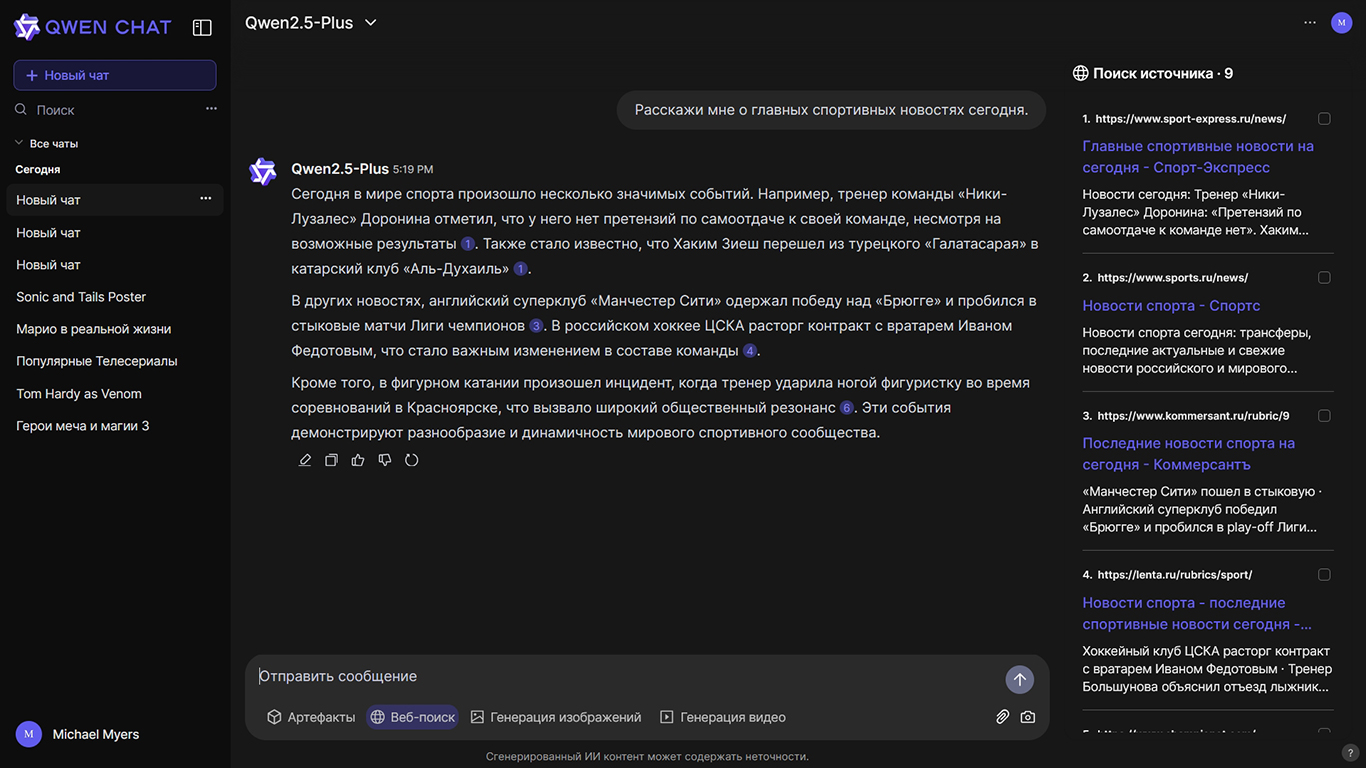Viewport: 1366px width, 768px height.
Task: Tick the checkbox for lenta.ru source
Action: 1324,575
